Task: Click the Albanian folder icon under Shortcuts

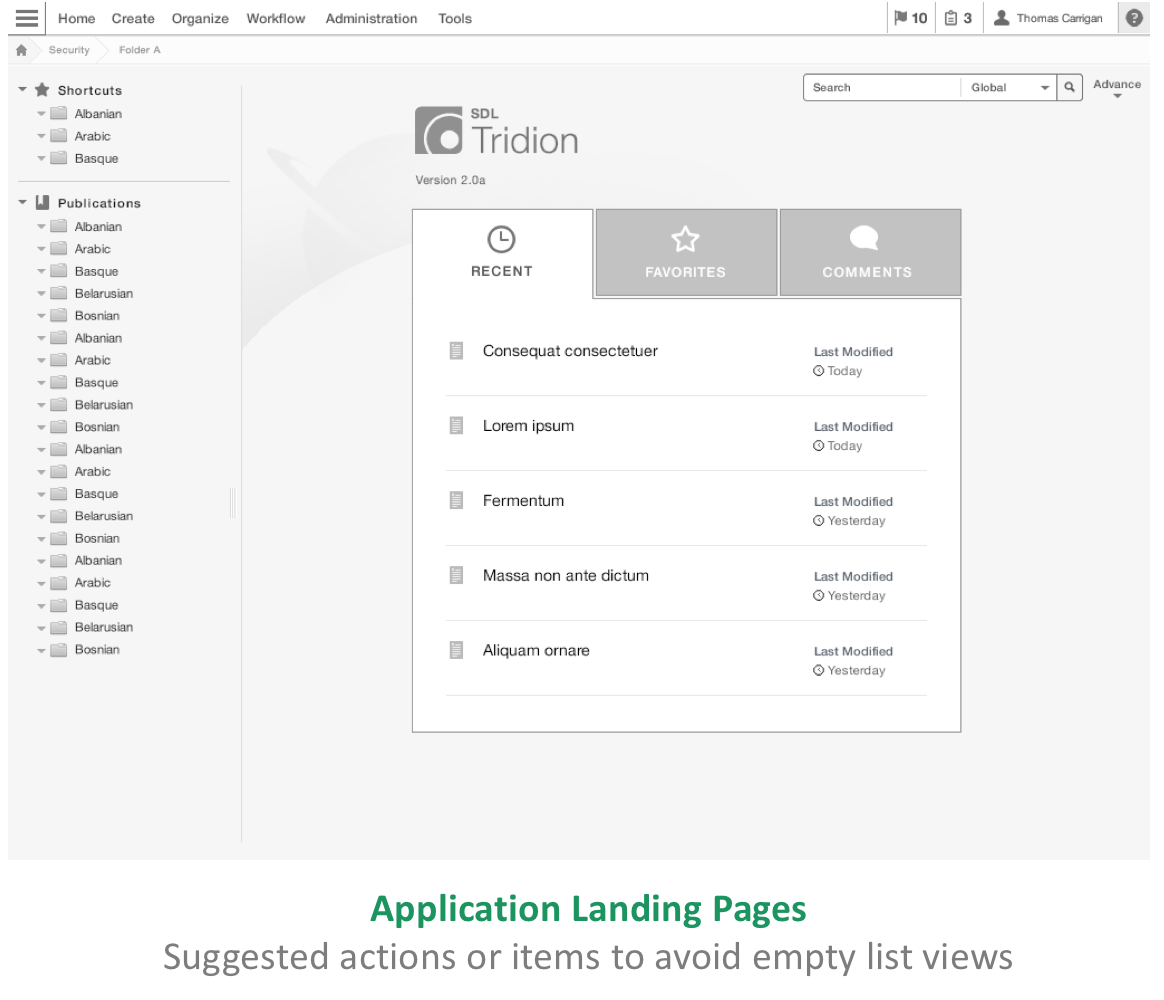Action: coord(59,114)
